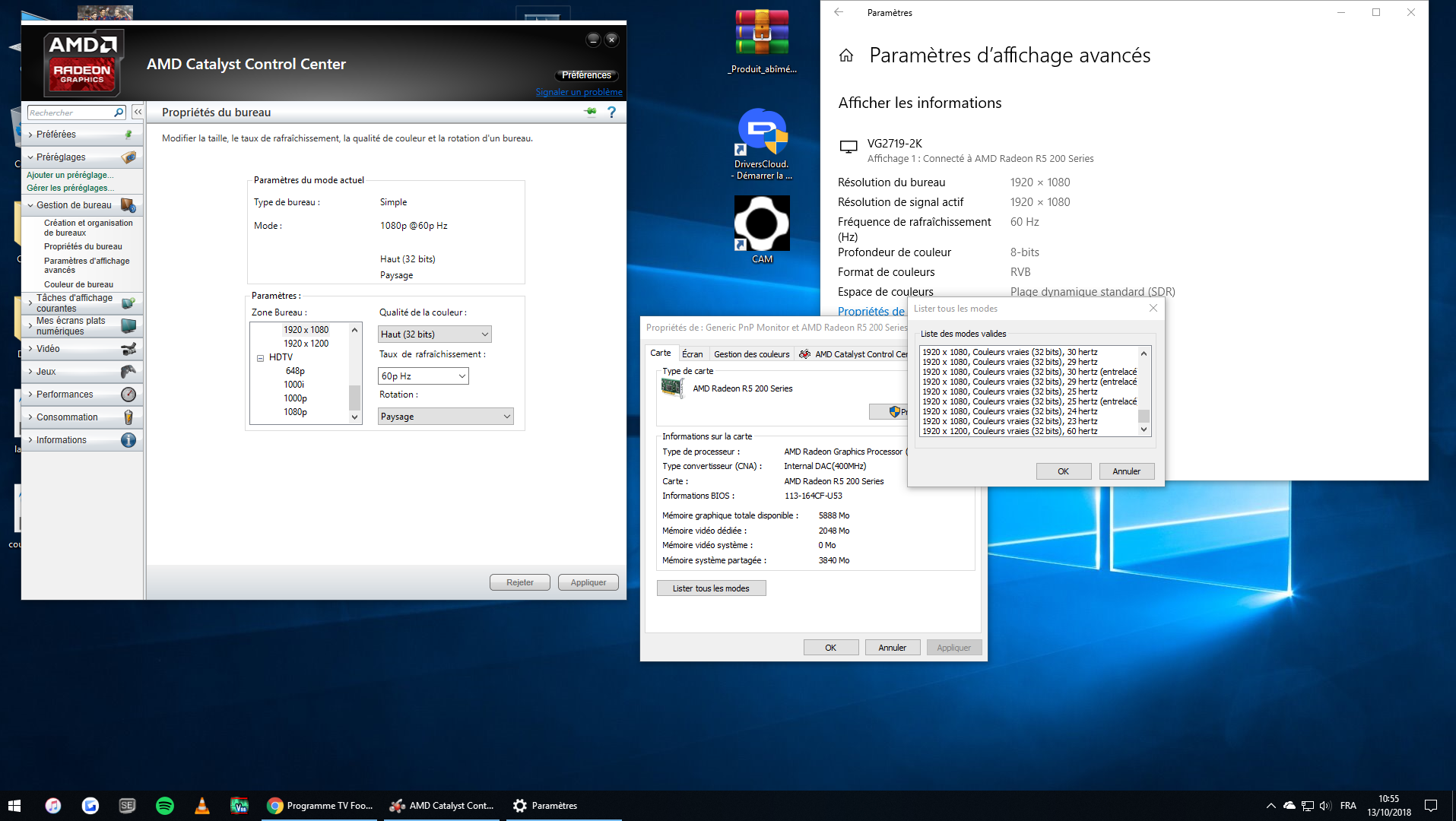Open the FRA language indicator

point(1348,806)
